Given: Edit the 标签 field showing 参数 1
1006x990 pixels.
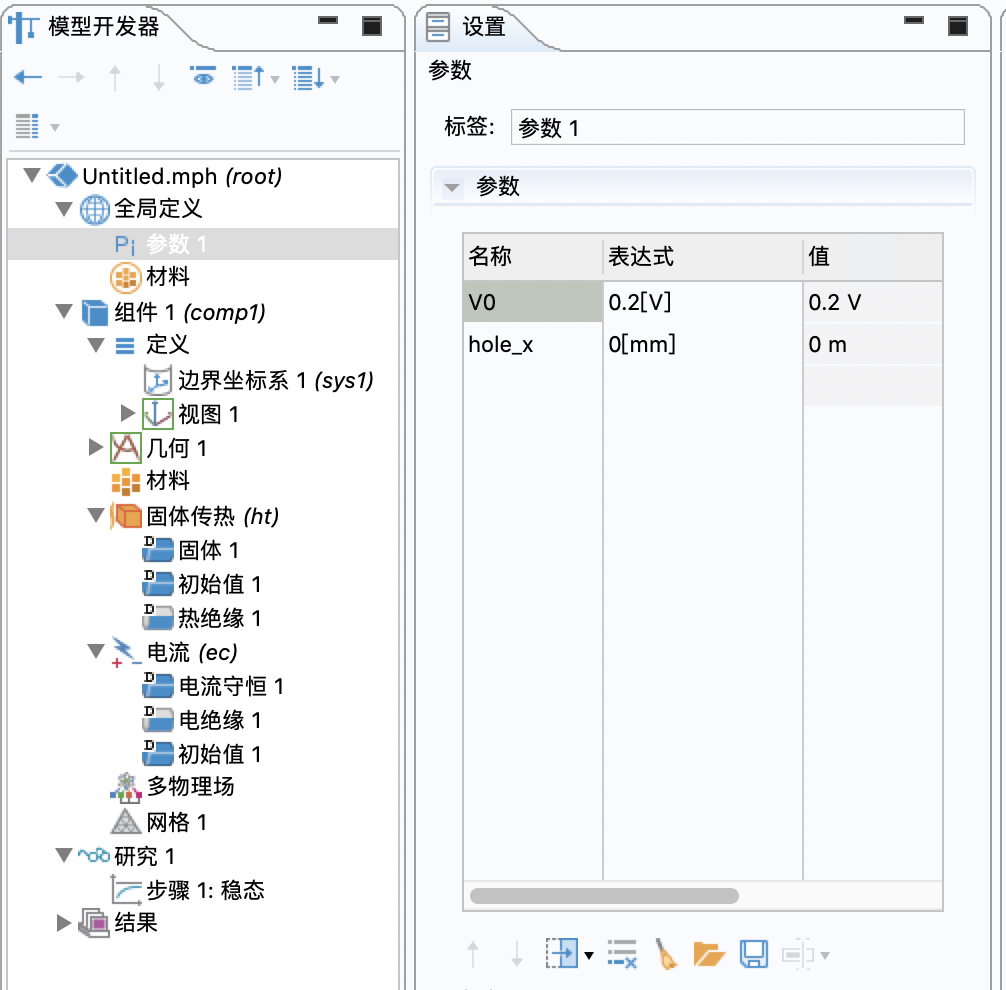Looking at the screenshot, I should click(x=737, y=127).
